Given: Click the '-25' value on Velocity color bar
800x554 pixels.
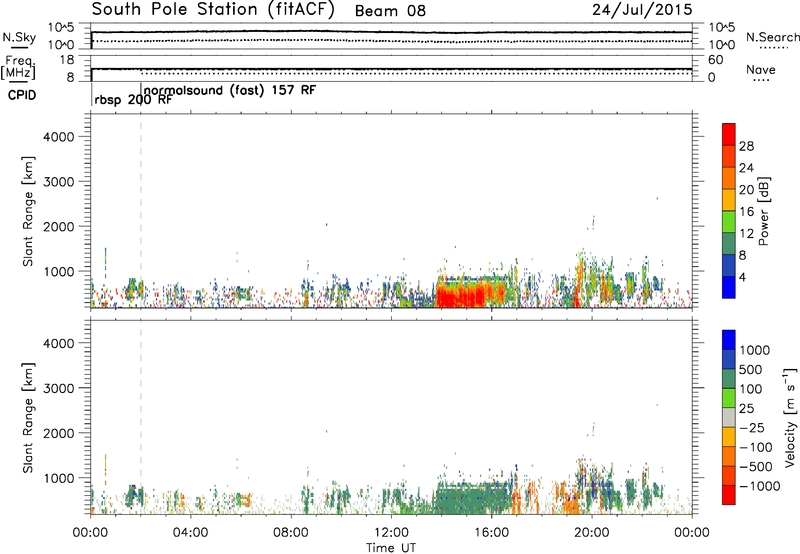Looking at the screenshot, I should point(751,427).
